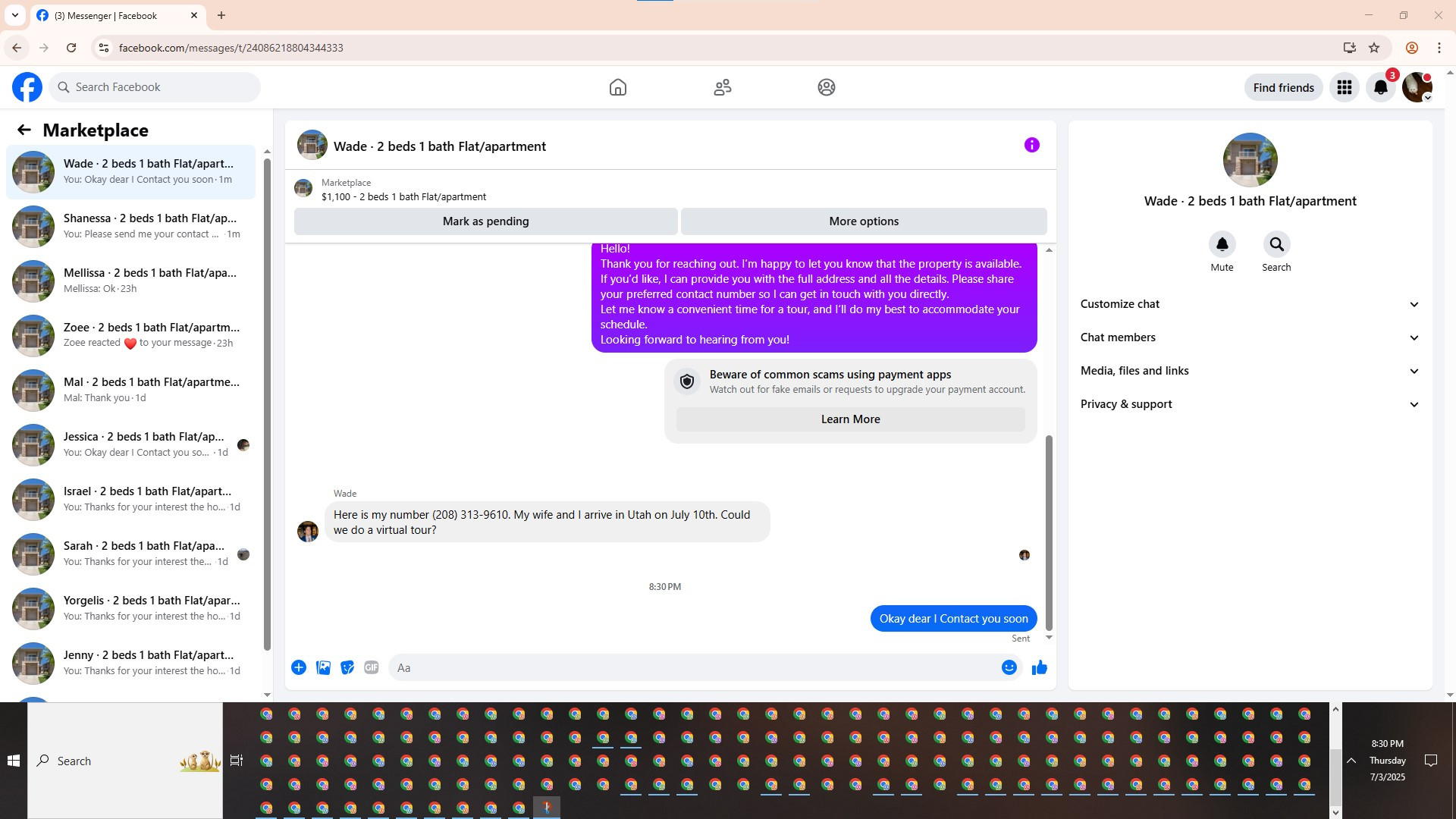Click Learn More on scam warning
Image resolution: width=1456 pixels, height=819 pixels.
coord(850,419)
